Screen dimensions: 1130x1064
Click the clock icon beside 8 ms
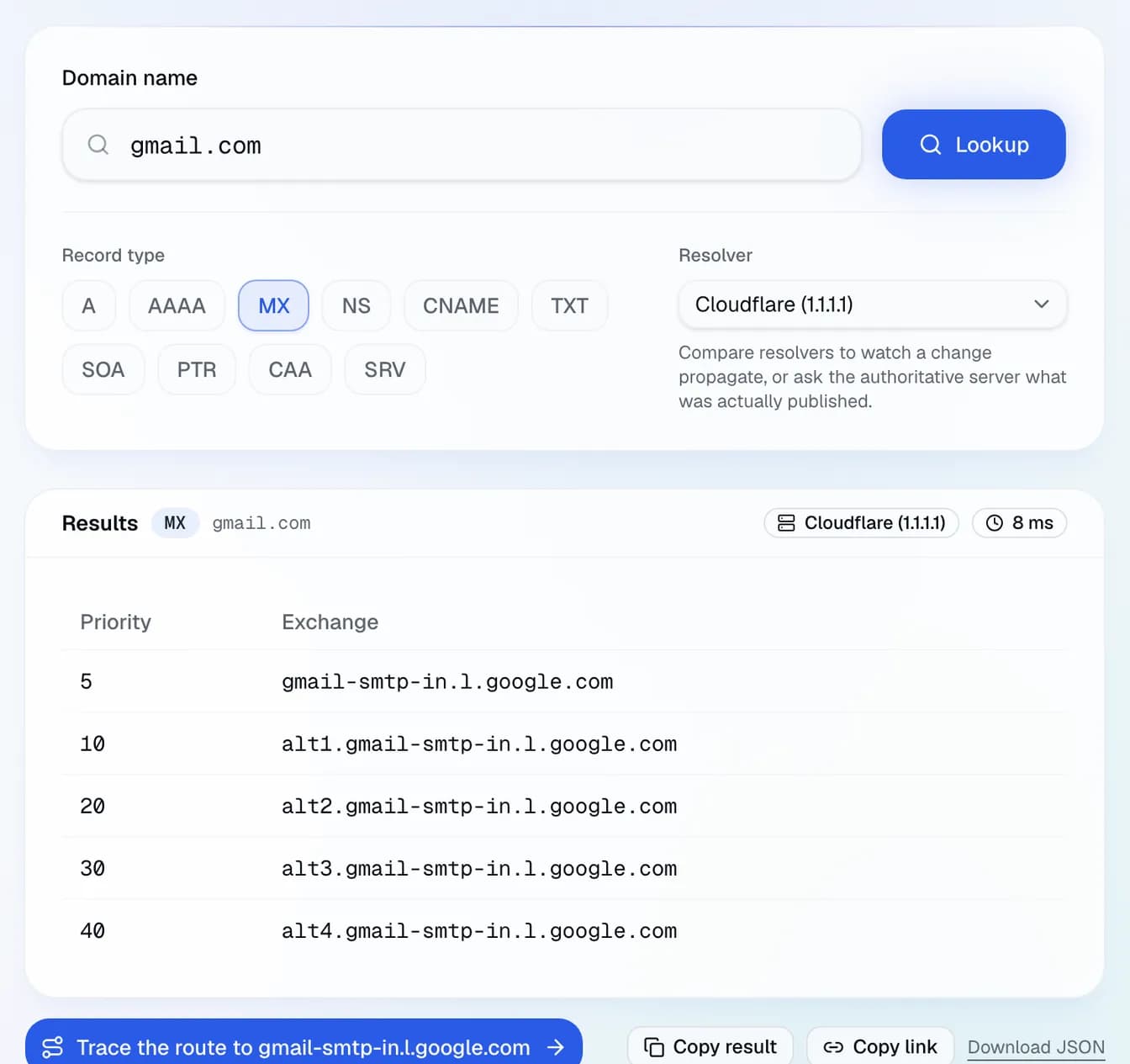(994, 523)
